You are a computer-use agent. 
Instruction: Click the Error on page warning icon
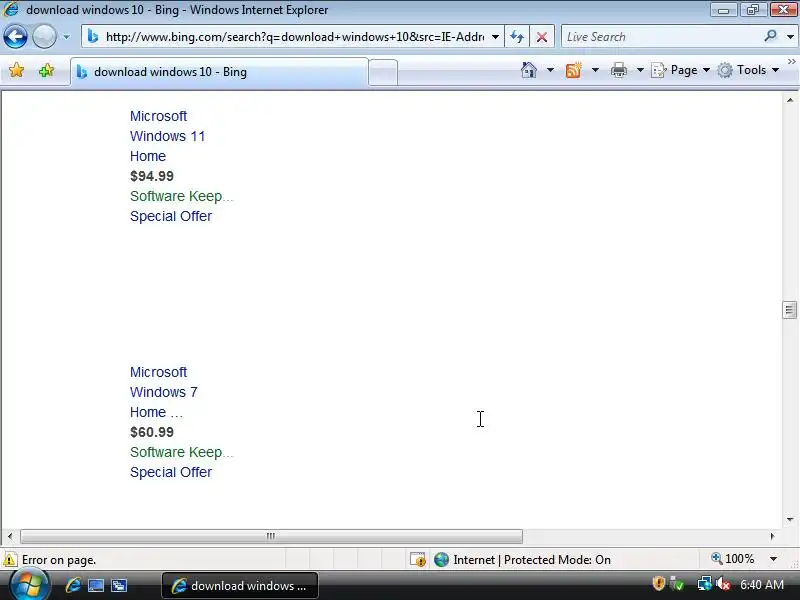pos(10,560)
